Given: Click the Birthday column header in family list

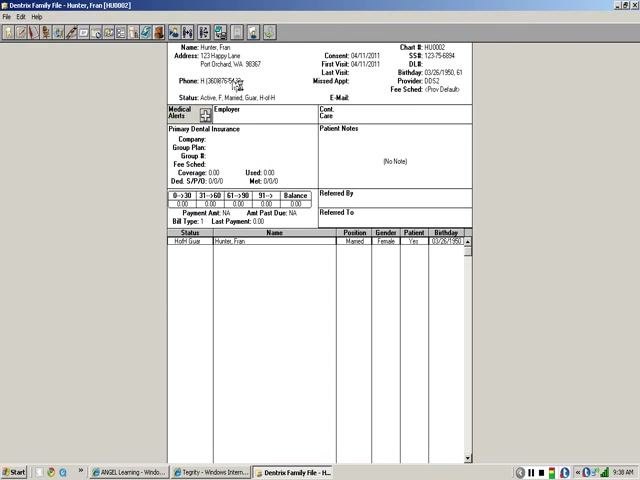Looking at the screenshot, I should pos(446,233).
